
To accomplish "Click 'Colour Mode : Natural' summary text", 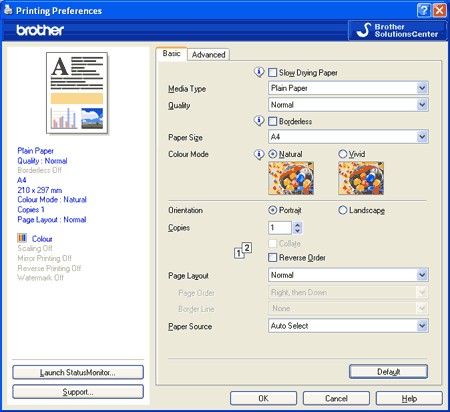I will point(52,200).
